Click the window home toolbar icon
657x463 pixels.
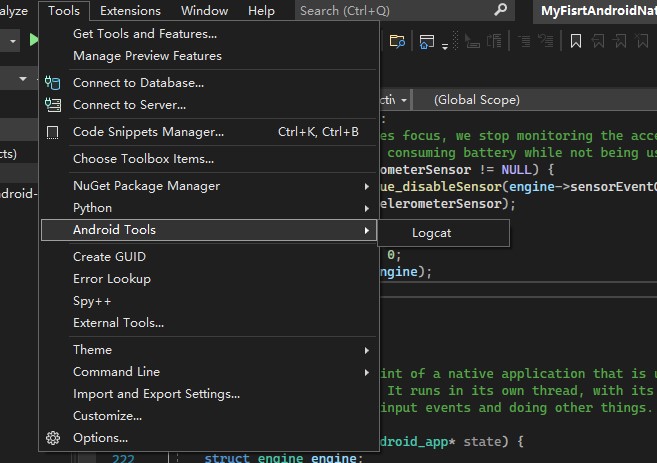coord(426,41)
